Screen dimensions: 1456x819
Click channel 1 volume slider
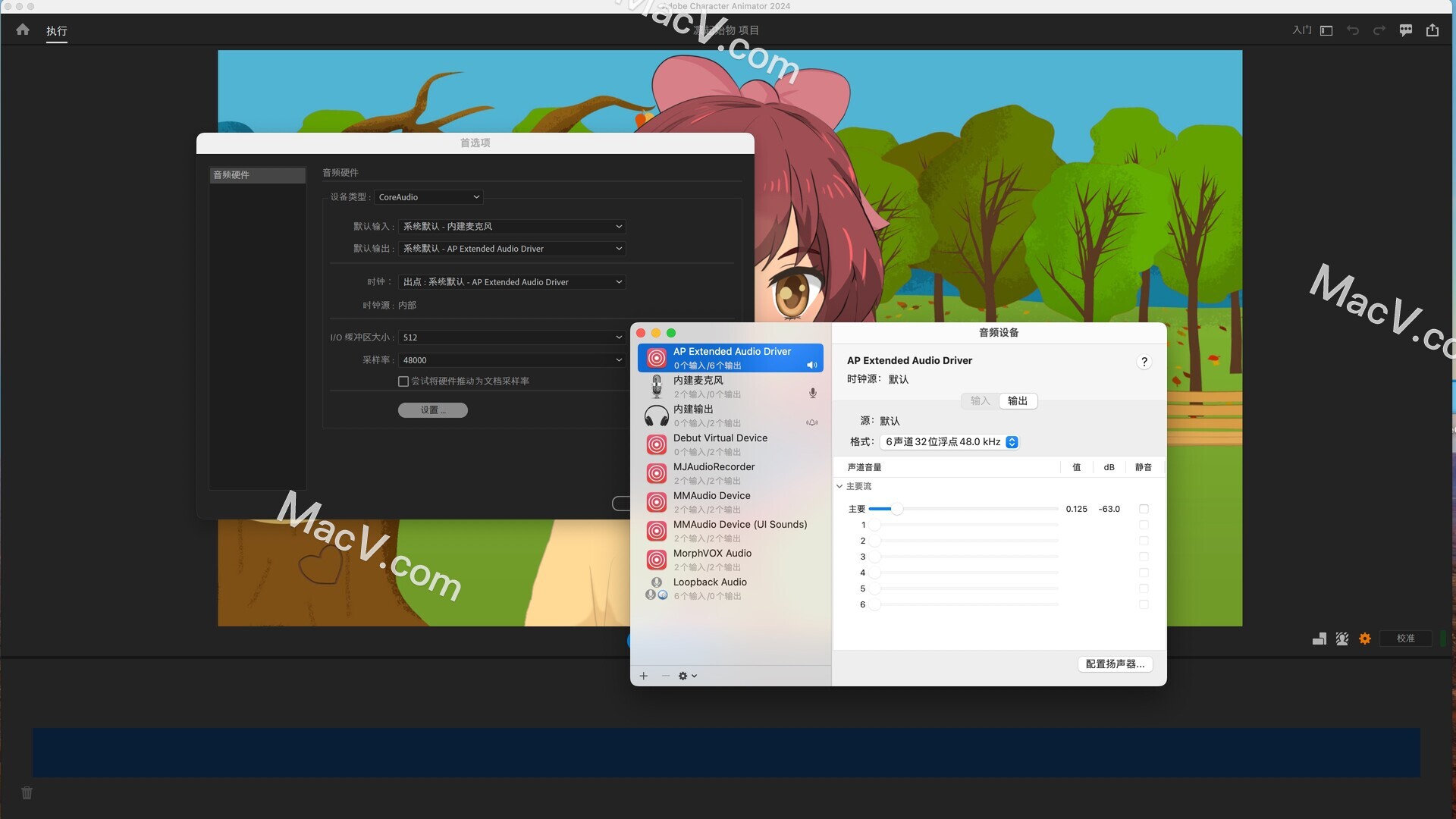coord(963,525)
